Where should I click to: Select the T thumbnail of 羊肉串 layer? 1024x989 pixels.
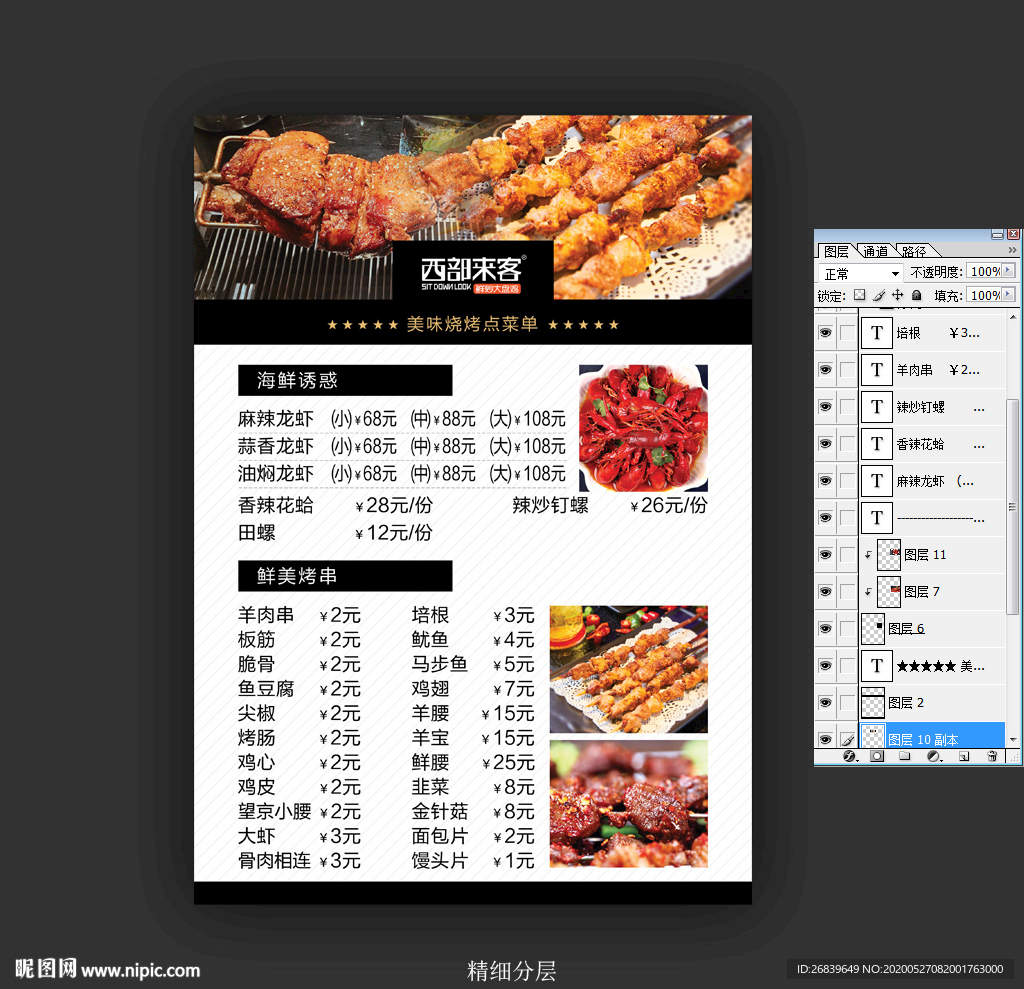[876, 370]
